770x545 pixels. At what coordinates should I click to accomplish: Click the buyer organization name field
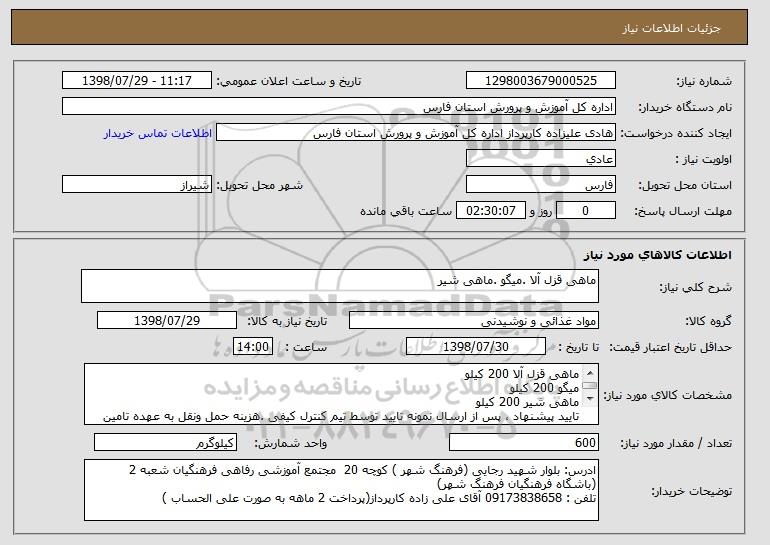click(339, 107)
